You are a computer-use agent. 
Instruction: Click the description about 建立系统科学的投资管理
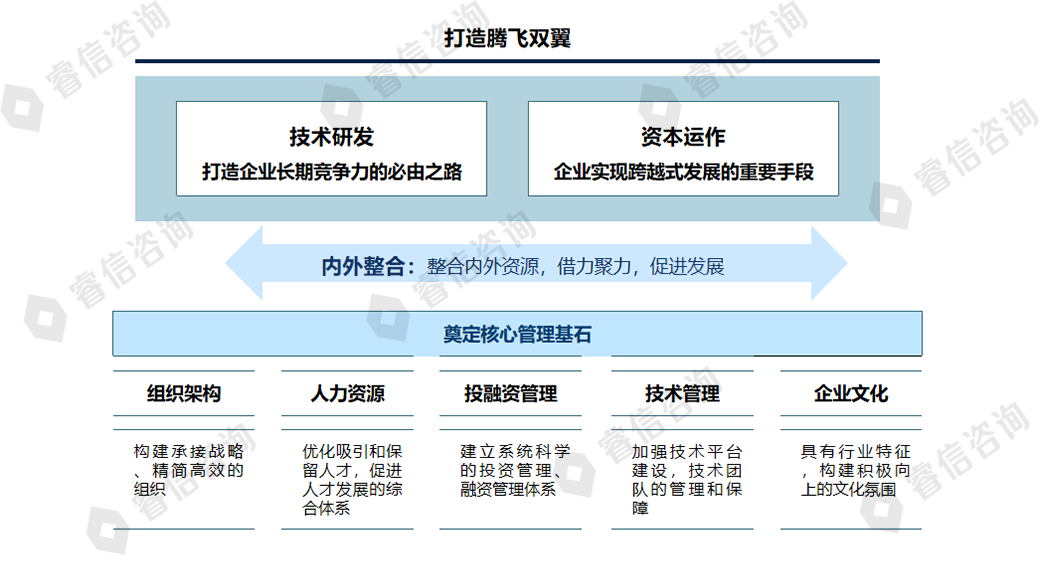coord(515,470)
